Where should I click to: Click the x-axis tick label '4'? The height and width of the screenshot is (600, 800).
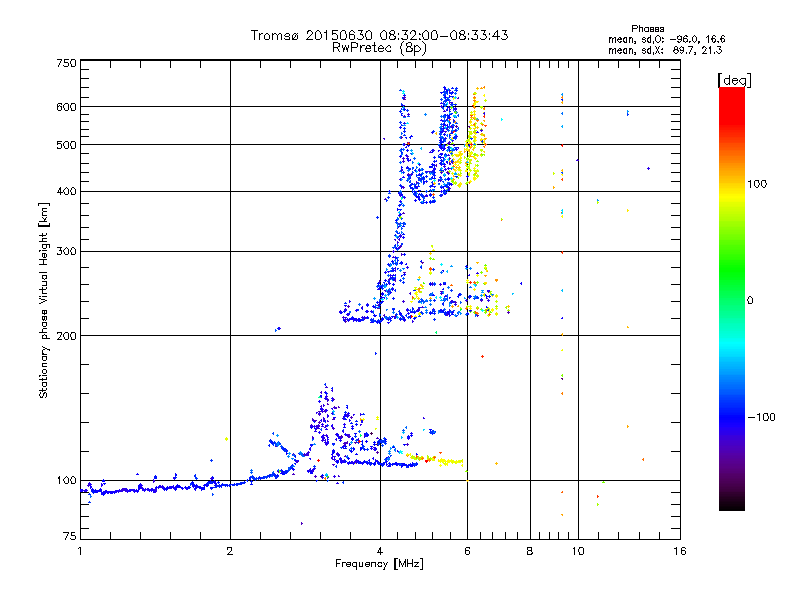tap(380, 551)
